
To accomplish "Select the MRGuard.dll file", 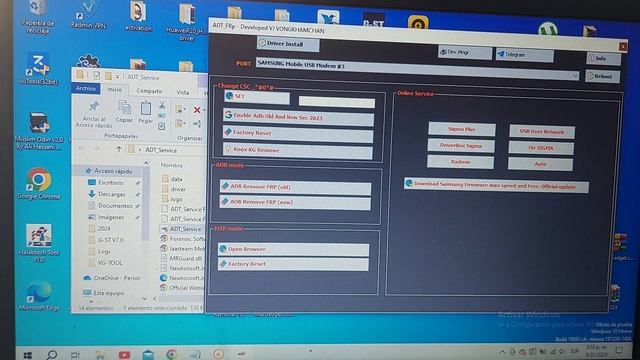I will (x=185, y=258).
